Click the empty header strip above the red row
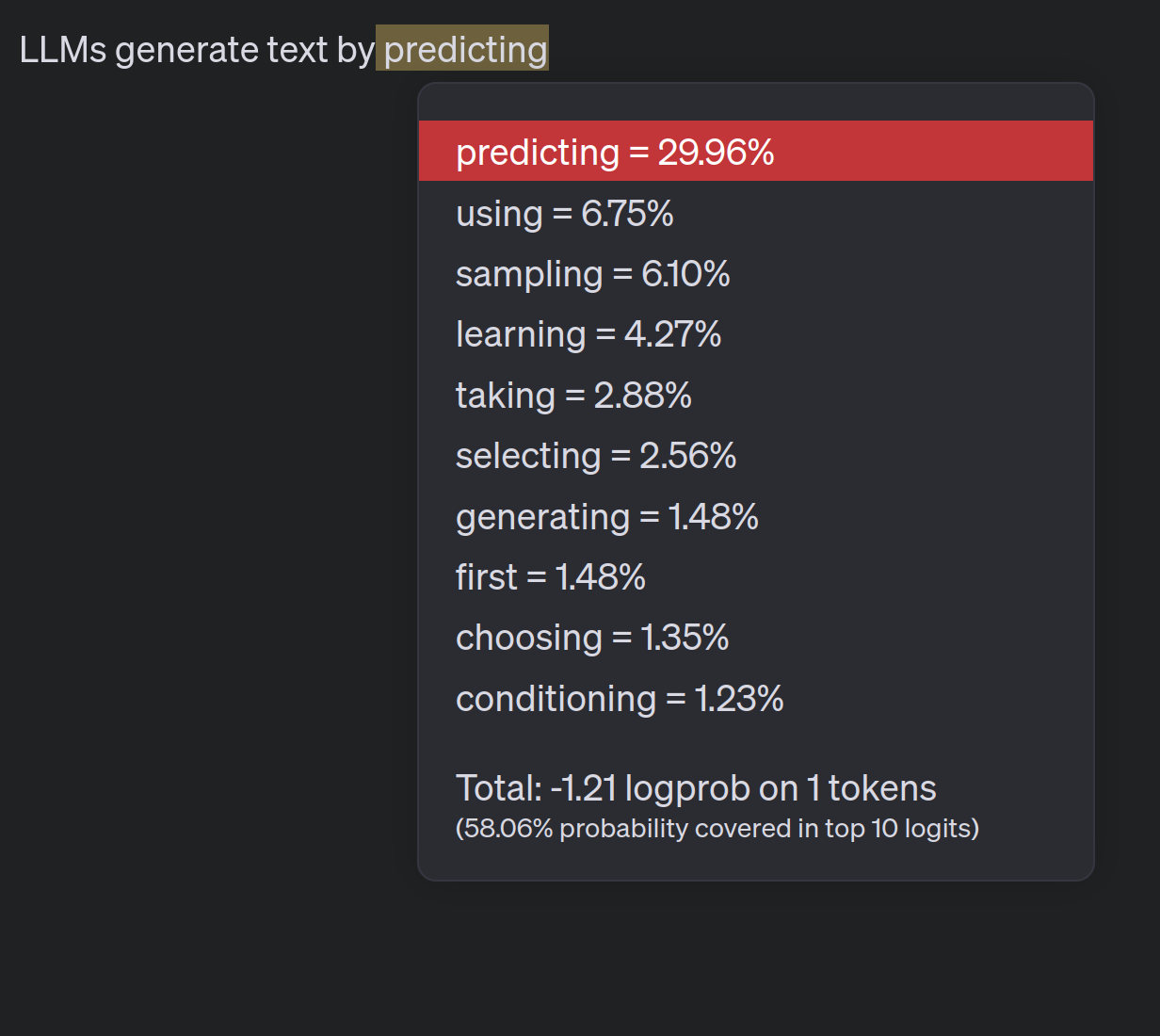 pos(756,102)
